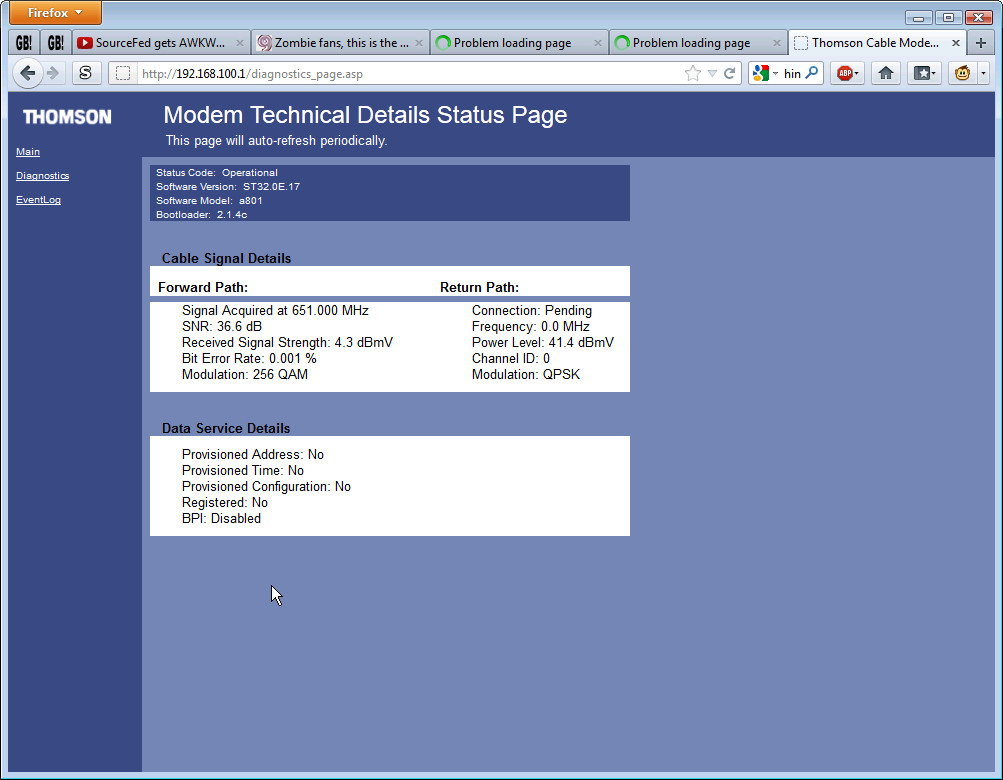Click the THOMSON logo

point(67,116)
